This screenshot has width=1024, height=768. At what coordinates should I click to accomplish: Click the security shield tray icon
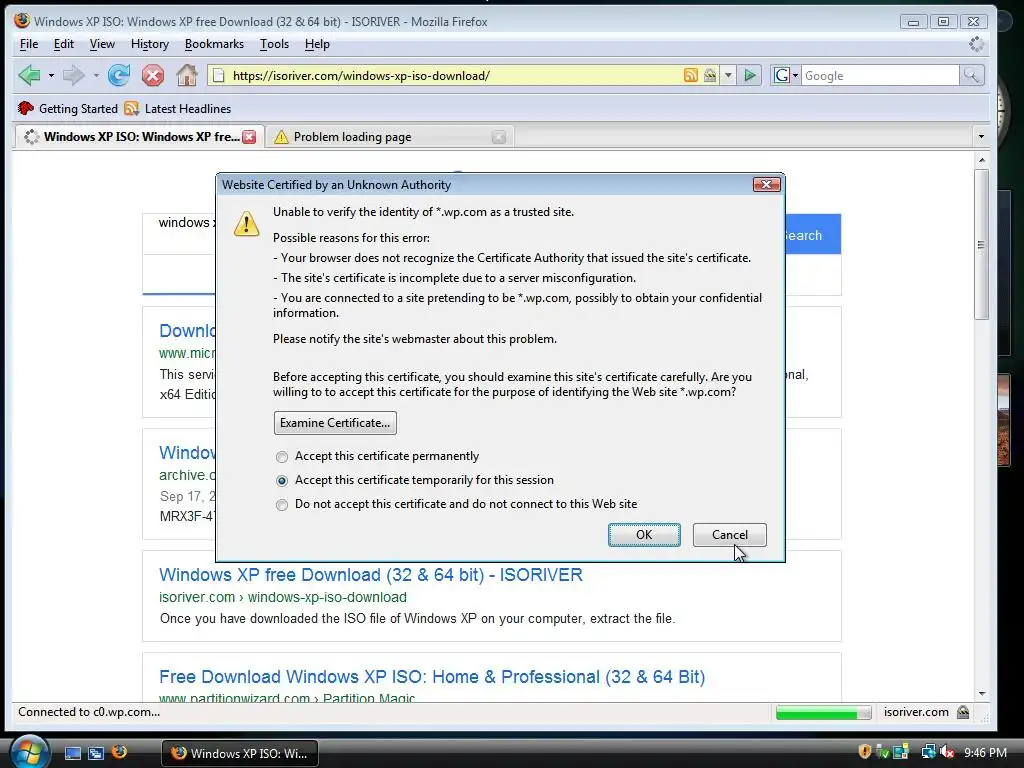tap(865, 752)
